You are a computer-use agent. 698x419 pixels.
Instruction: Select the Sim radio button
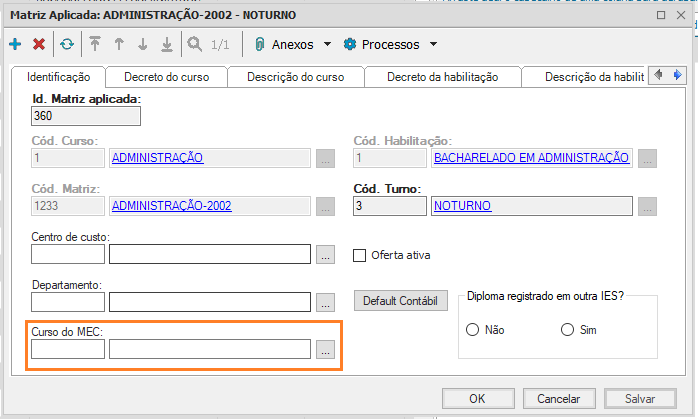(x=568, y=329)
